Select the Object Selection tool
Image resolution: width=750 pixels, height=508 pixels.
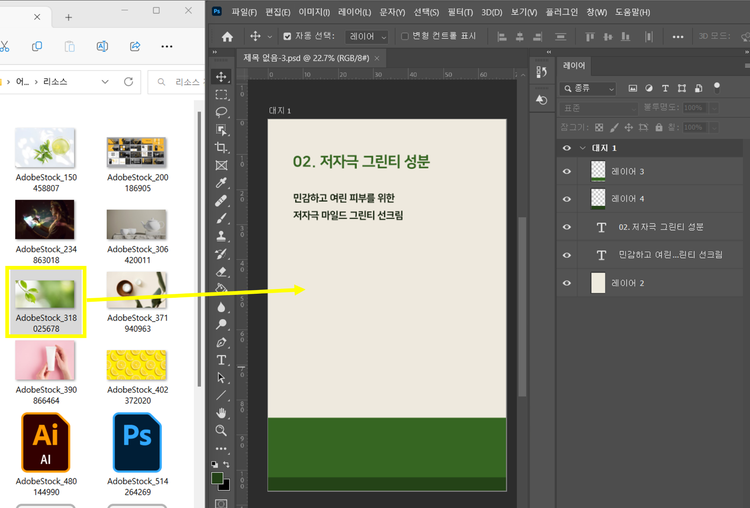pos(221,130)
